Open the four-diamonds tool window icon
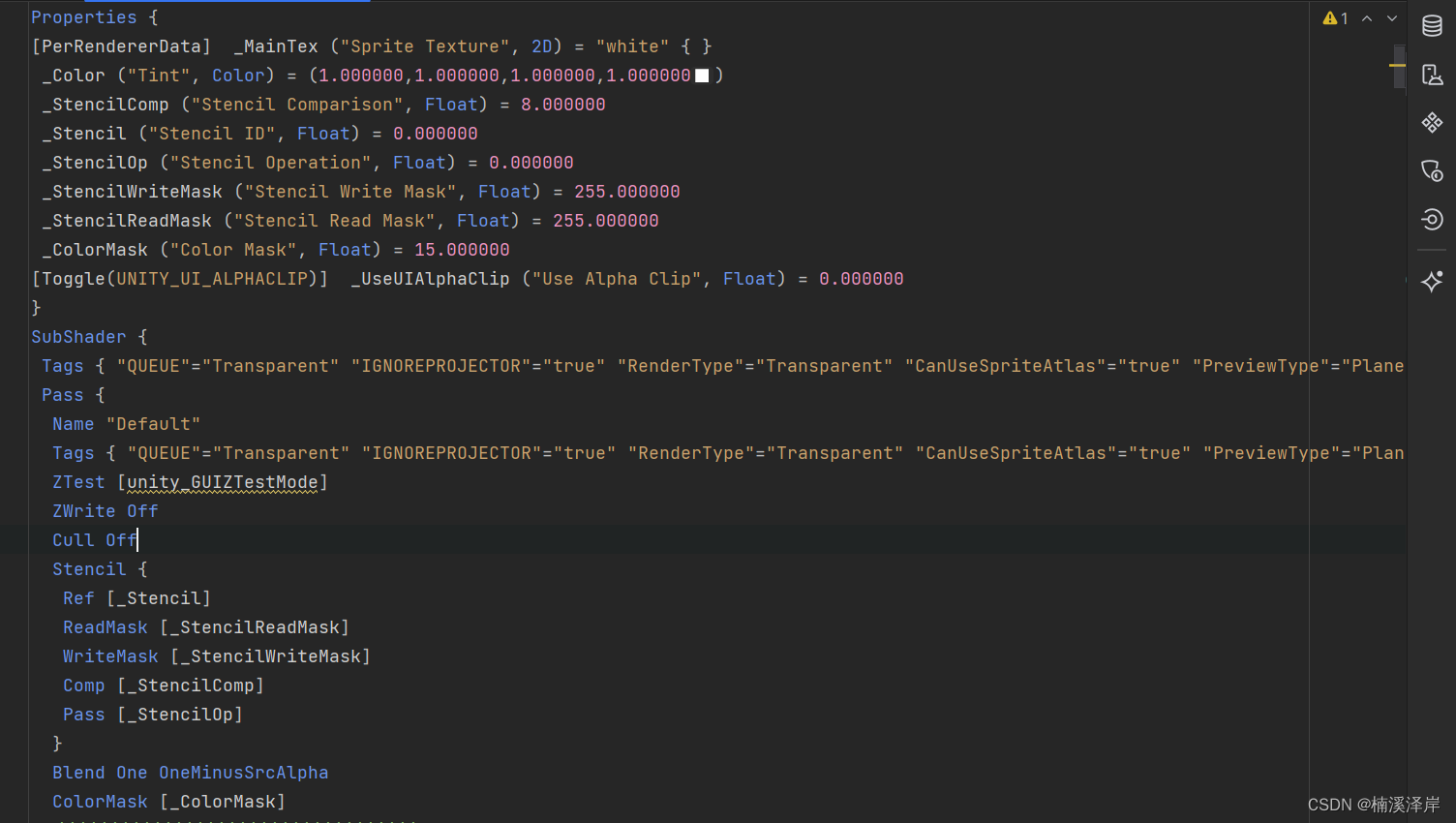 (1432, 123)
